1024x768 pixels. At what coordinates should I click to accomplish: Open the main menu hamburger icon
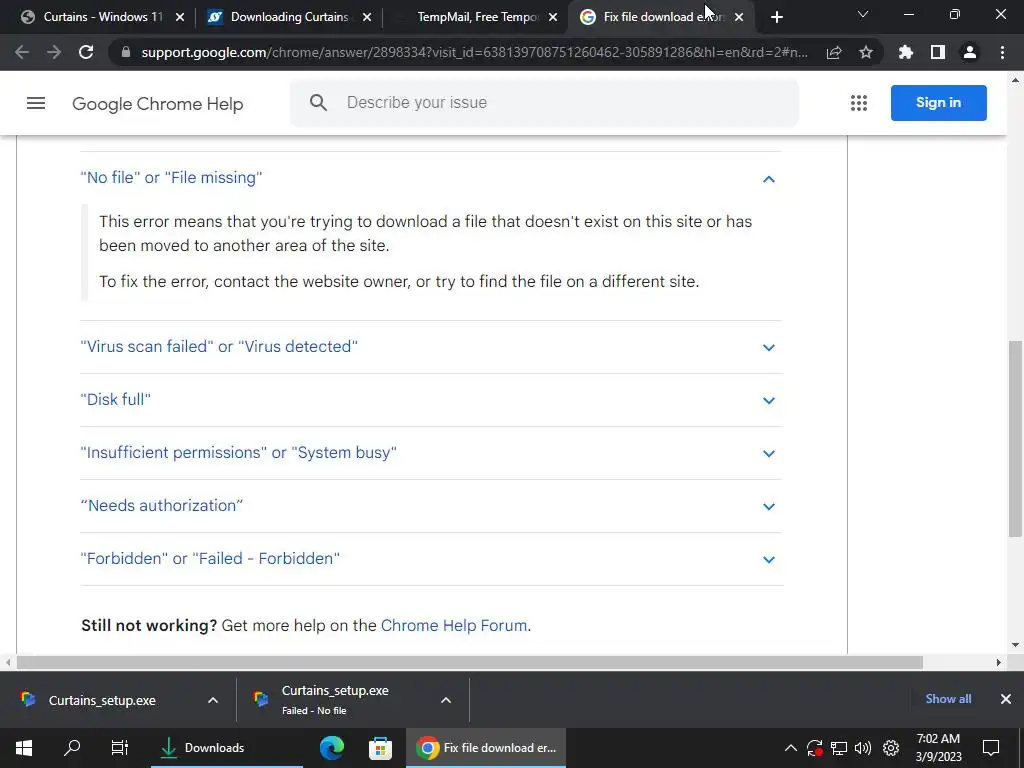(x=36, y=103)
